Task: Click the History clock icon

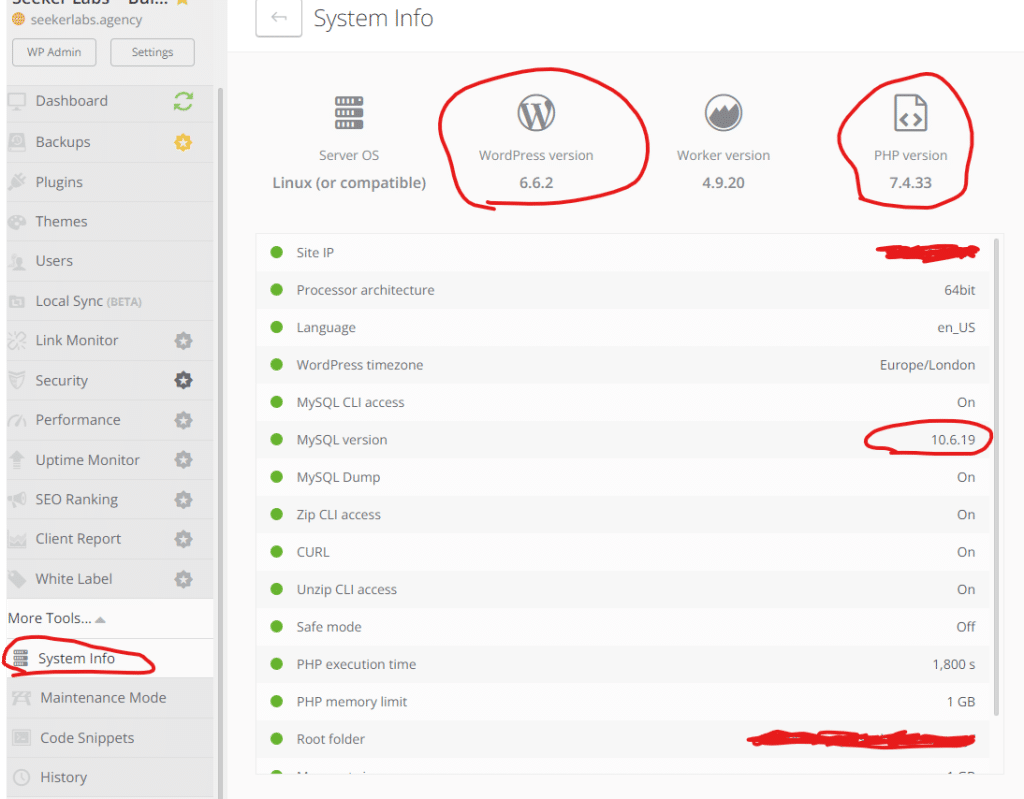Action: [x=22, y=777]
